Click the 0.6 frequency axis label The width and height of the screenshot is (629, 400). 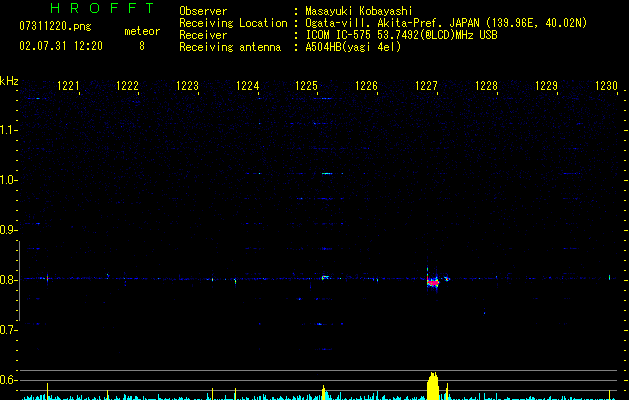tap(9, 380)
